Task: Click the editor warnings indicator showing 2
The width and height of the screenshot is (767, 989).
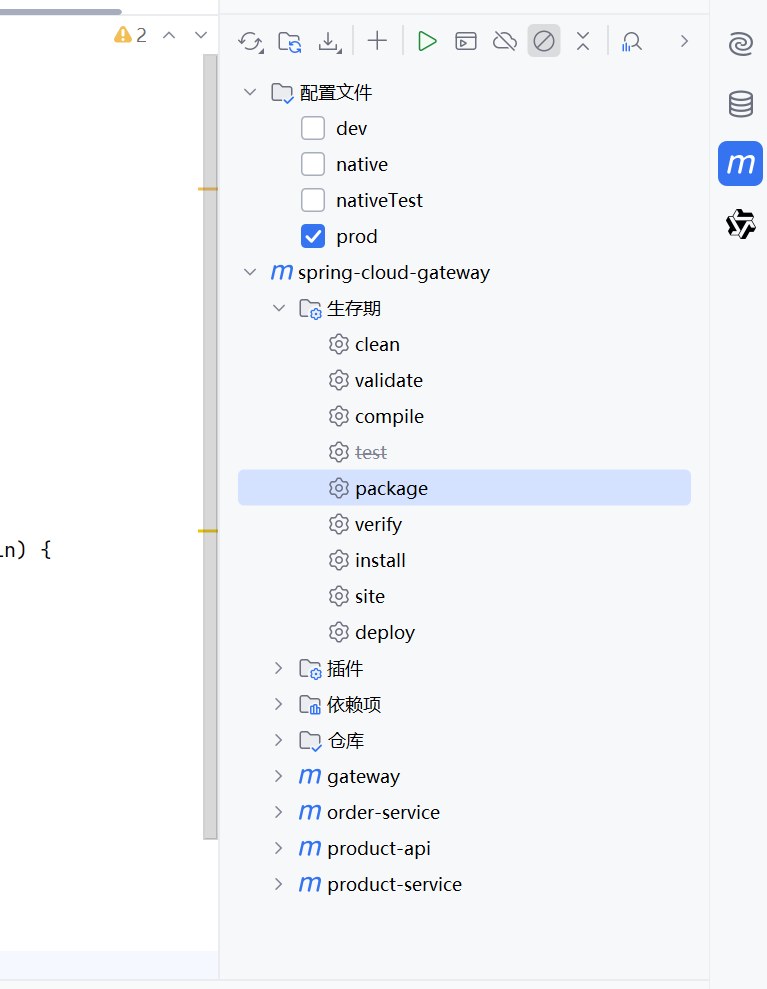Action: pyautogui.click(x=130, y=35)
